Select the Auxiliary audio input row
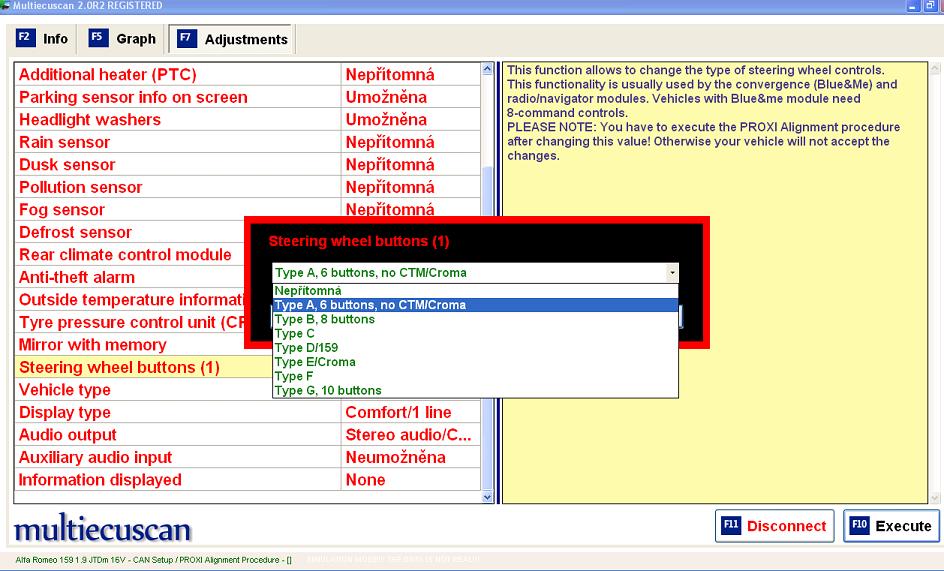This screenshot has width=944, height=571. [x=247, y=457]
